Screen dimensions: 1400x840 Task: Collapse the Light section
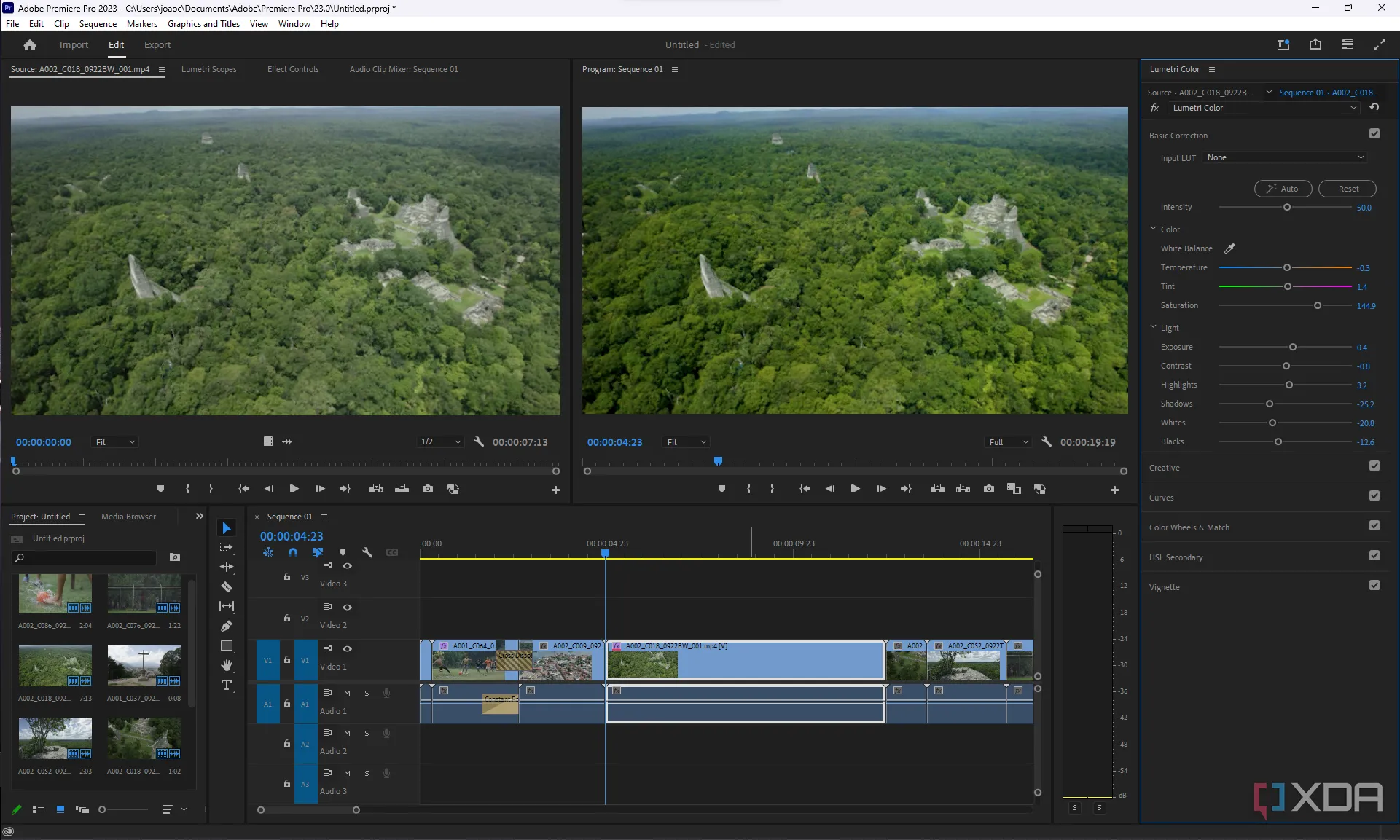click(1154, 327)
